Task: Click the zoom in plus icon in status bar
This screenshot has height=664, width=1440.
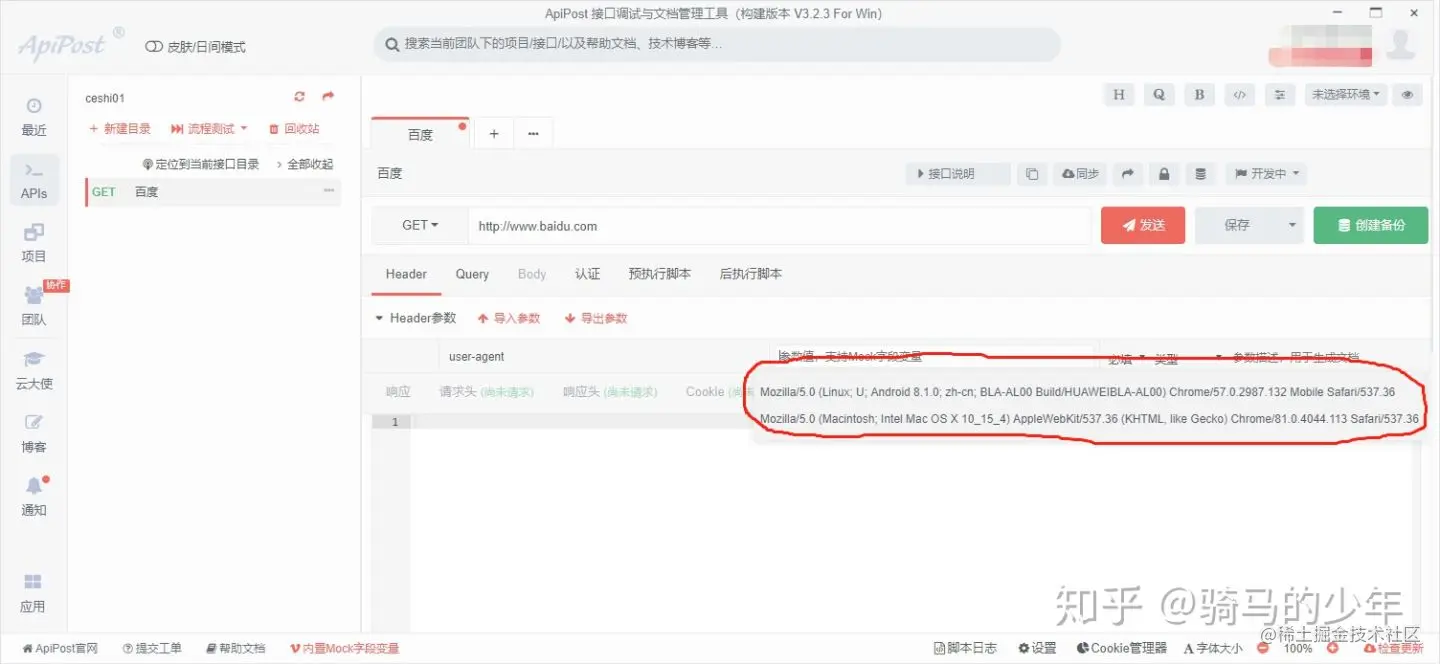Action: (1333, 649)
